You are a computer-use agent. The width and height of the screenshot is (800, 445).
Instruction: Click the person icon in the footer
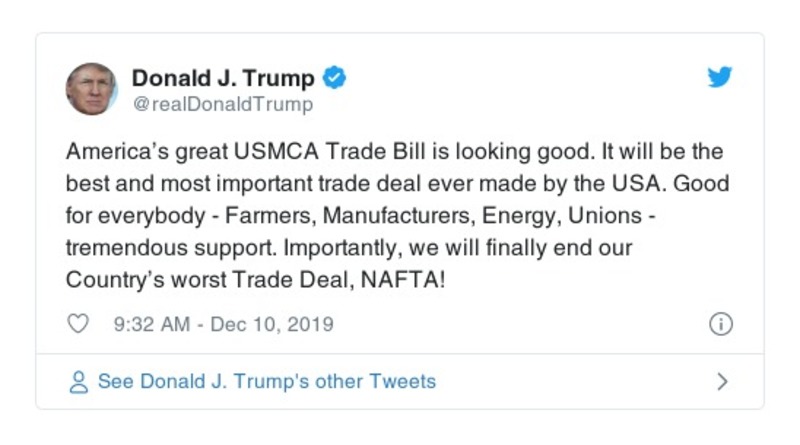point(78,382)
